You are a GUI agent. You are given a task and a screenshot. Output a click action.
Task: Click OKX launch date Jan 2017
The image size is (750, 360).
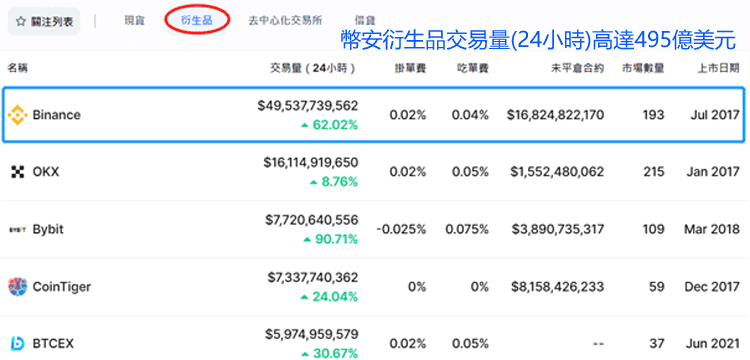coord(714,172)
